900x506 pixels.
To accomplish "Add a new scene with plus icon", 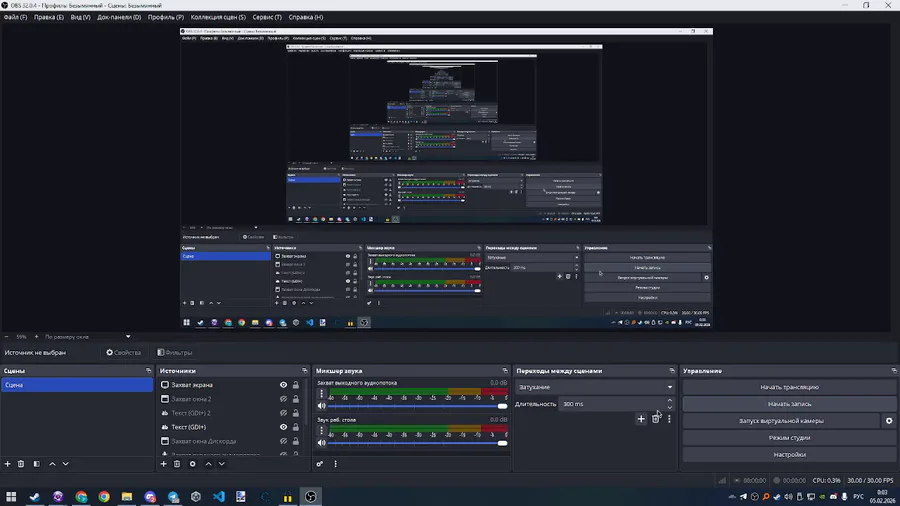I will coord(7,464).
